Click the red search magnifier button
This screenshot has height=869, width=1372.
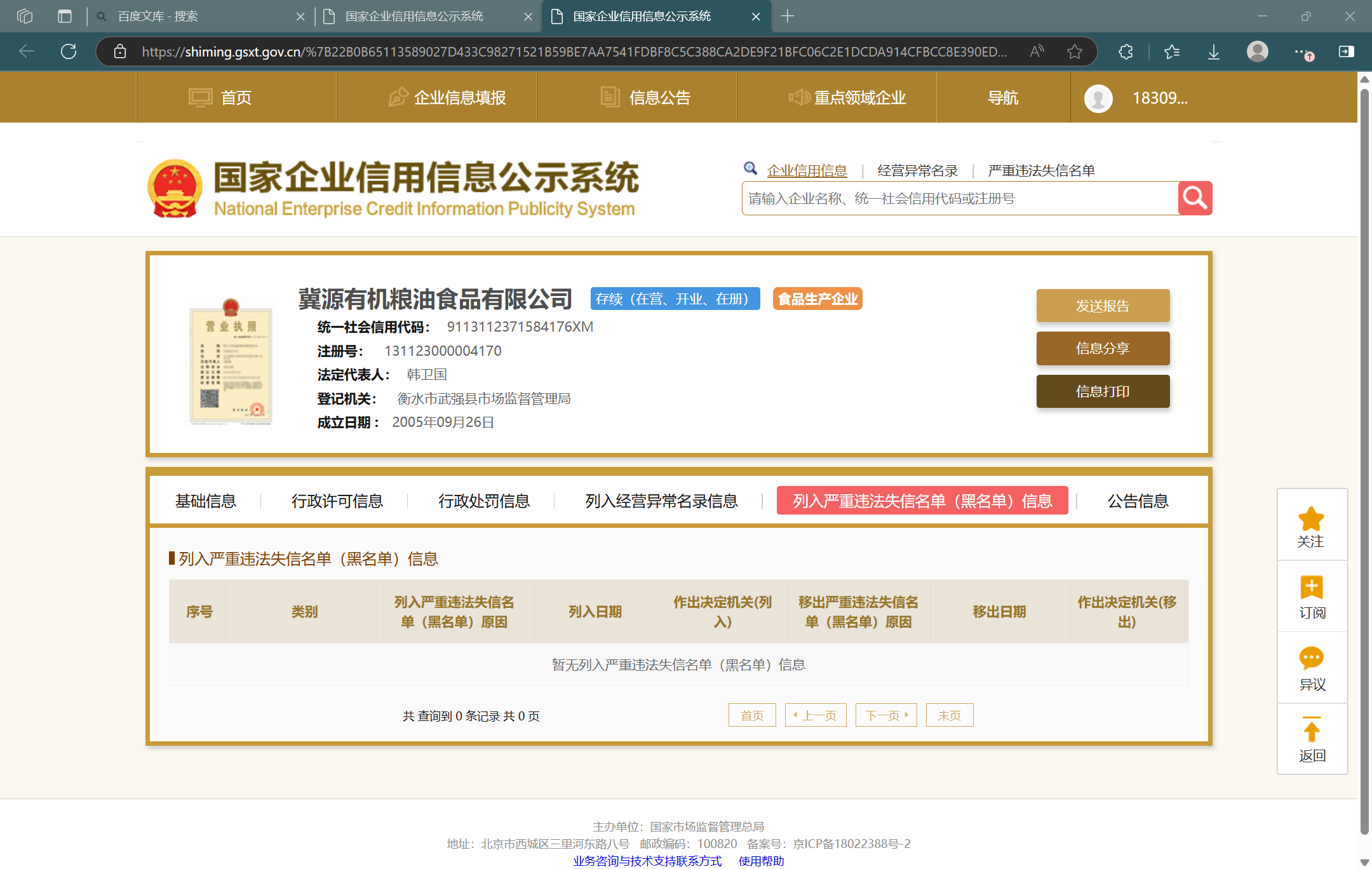1195,198
